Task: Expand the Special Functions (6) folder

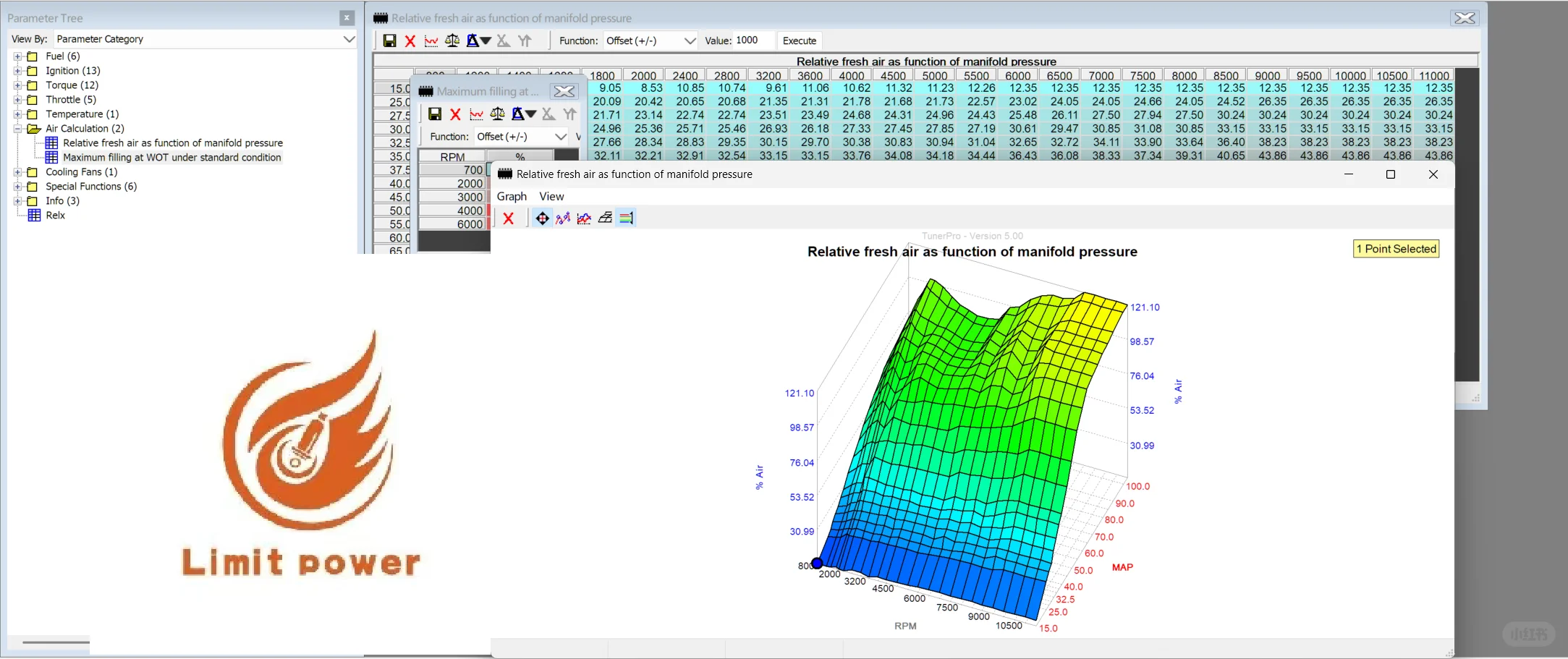Action: point(17,187)
